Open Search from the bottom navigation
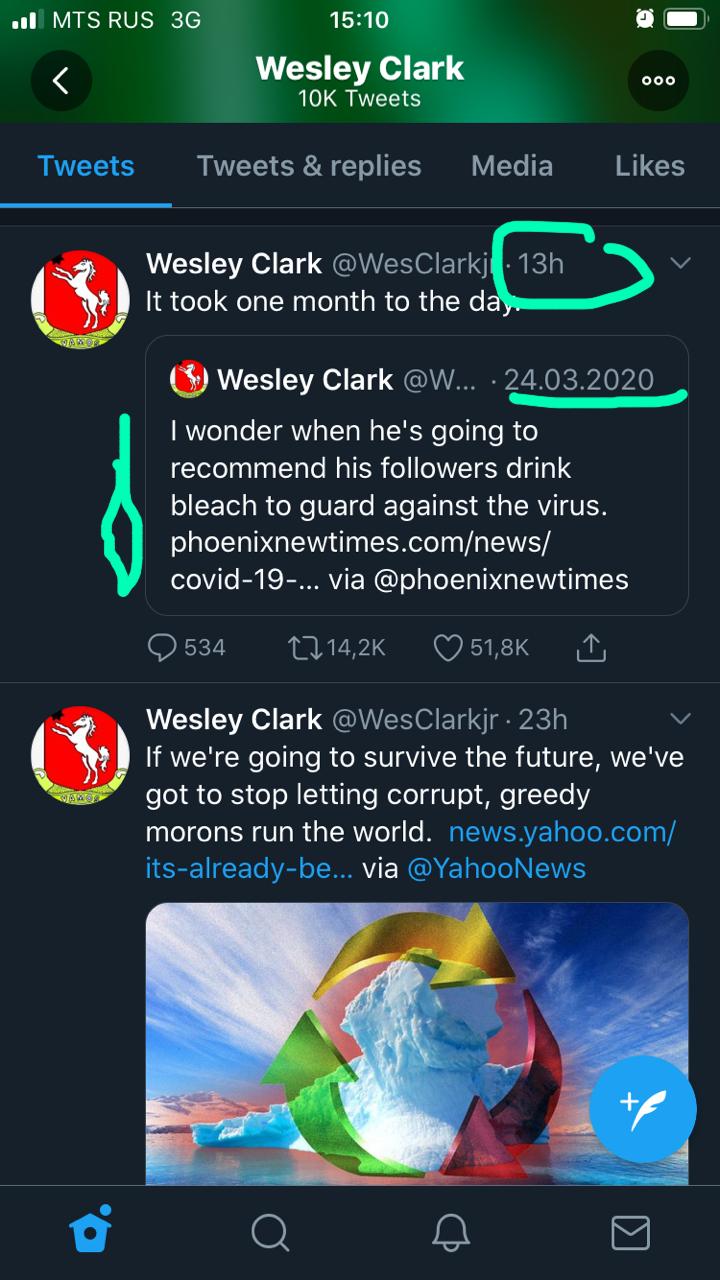The width and height of the screenshot is (720, 1280). pyautogui.click(x=270, y=1232)
